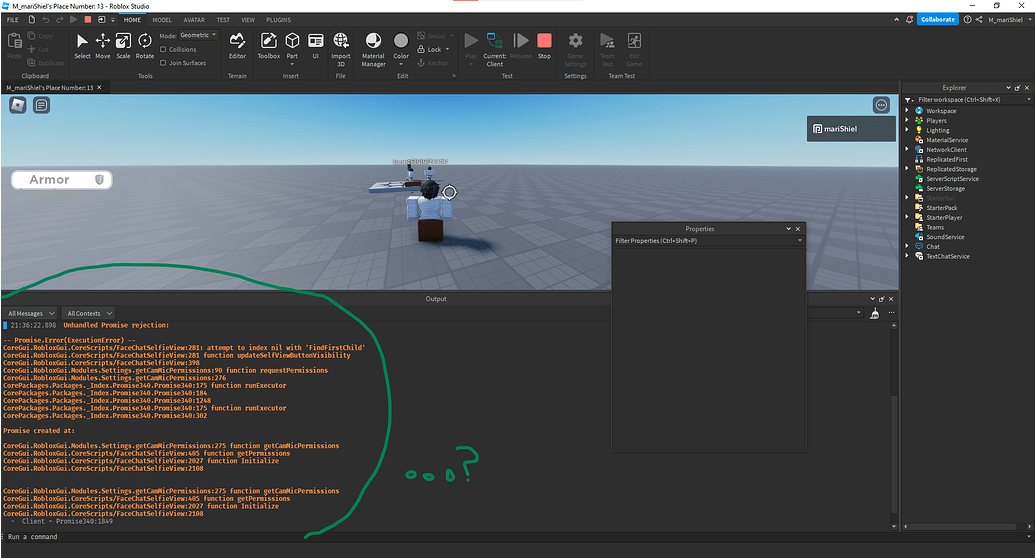Open the Terrain Editor

pyautogui.click(x=237, y=46)
